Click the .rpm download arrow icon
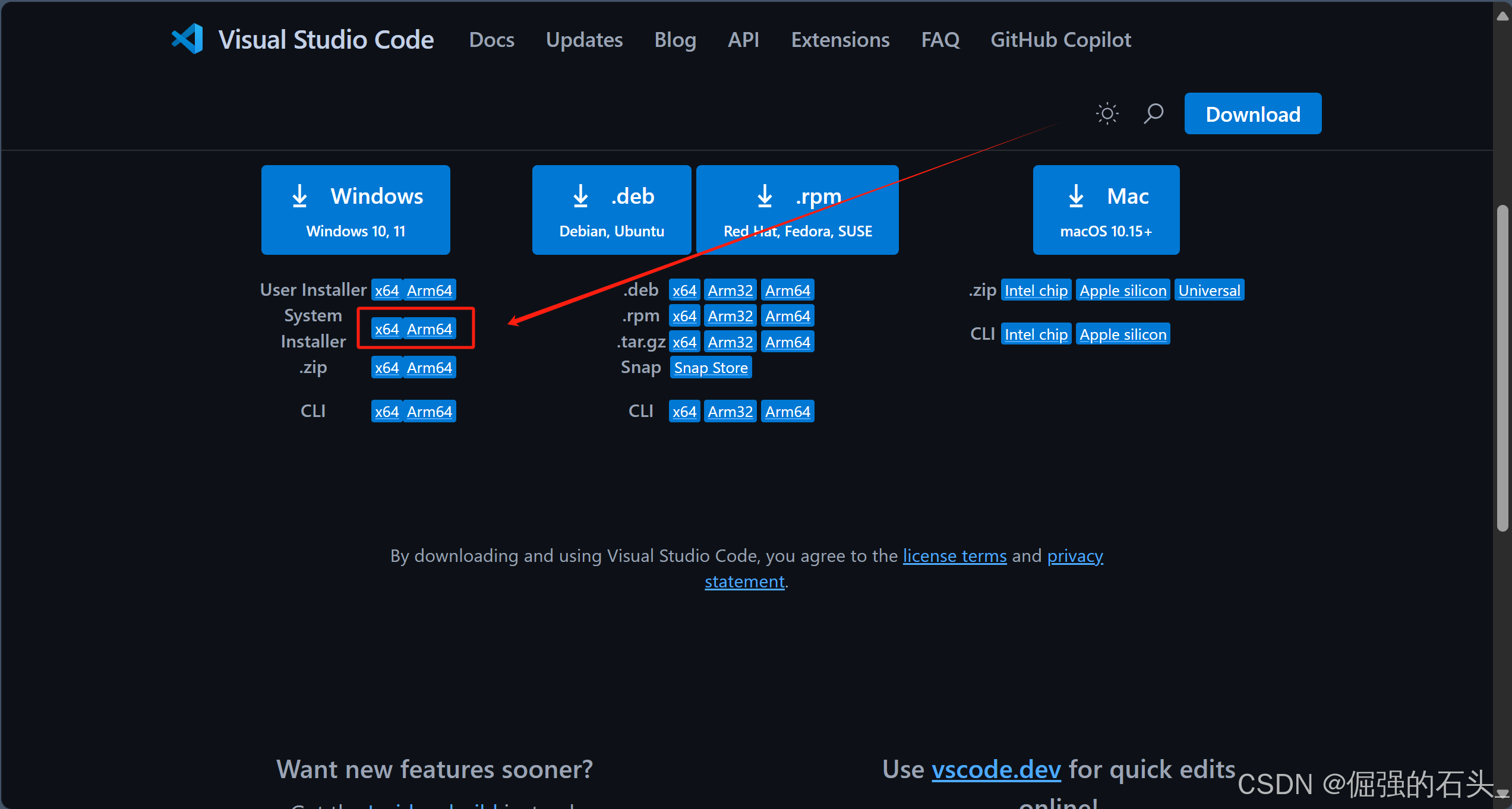Screen dimensions: 1512x809 click(x=765, y=196)
